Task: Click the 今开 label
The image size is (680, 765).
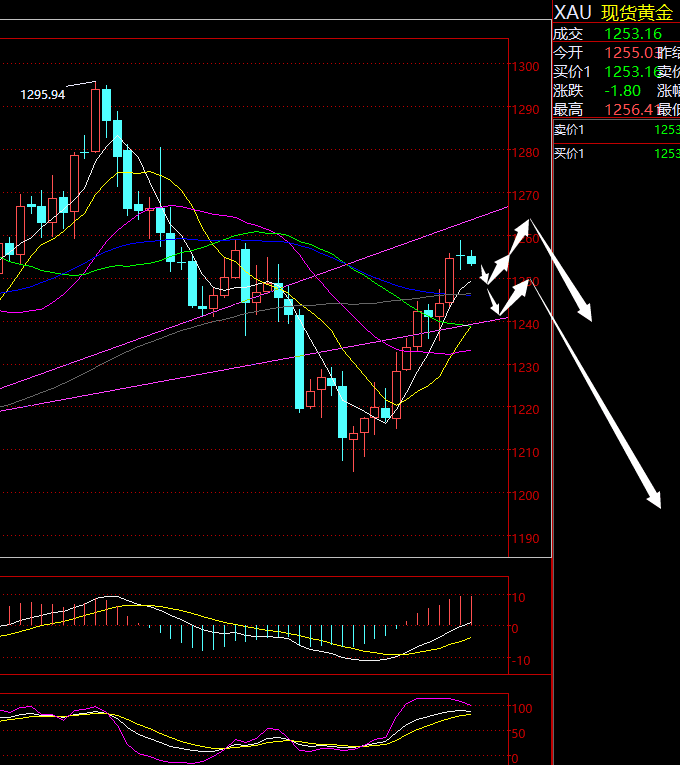Action: 568,53
